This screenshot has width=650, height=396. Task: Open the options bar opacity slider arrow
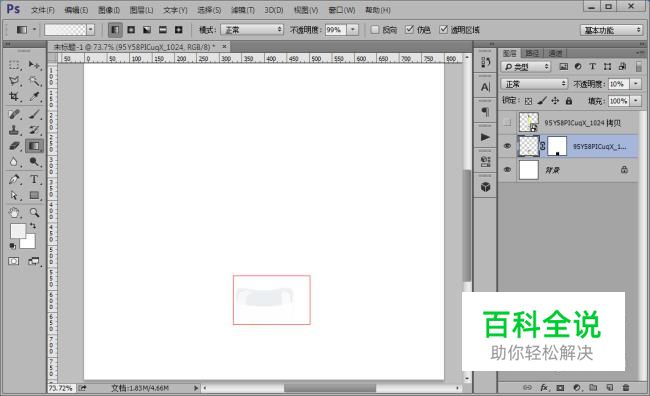click(352, 30)
